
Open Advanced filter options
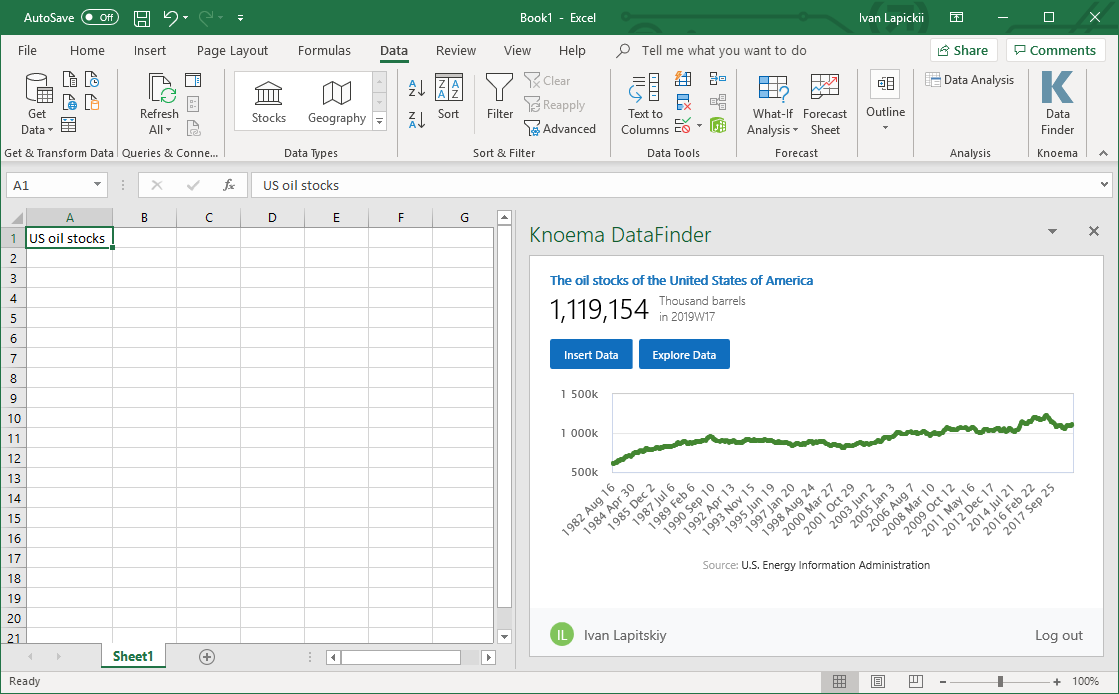coord(560,129)
